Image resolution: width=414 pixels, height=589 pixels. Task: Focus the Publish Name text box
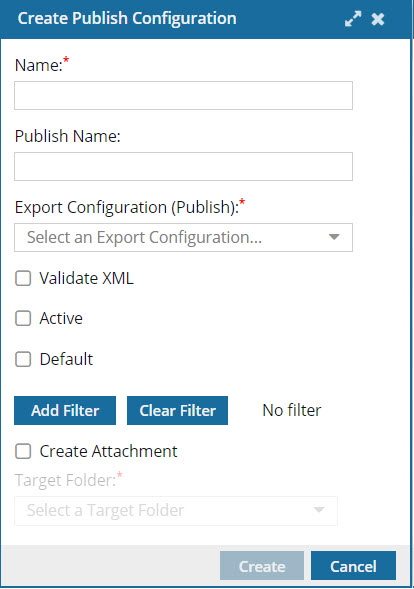[183, 166]
